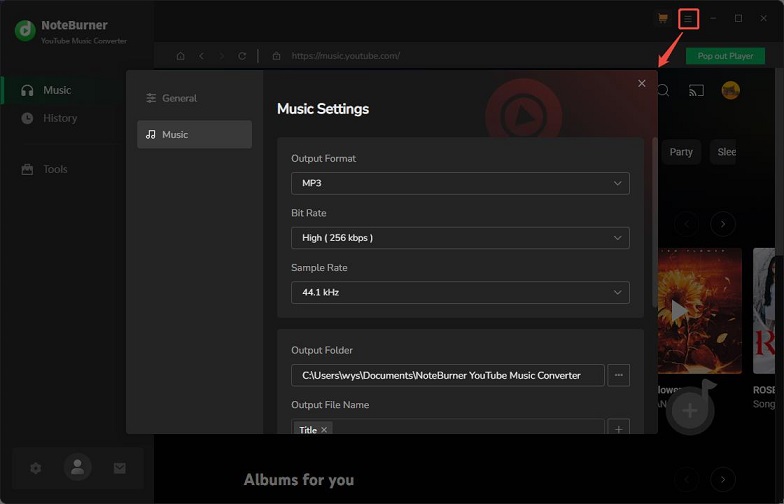784x504 pixels.
Task: Open YouTube Music search magnifier icon
Action: tap(664, 90)
